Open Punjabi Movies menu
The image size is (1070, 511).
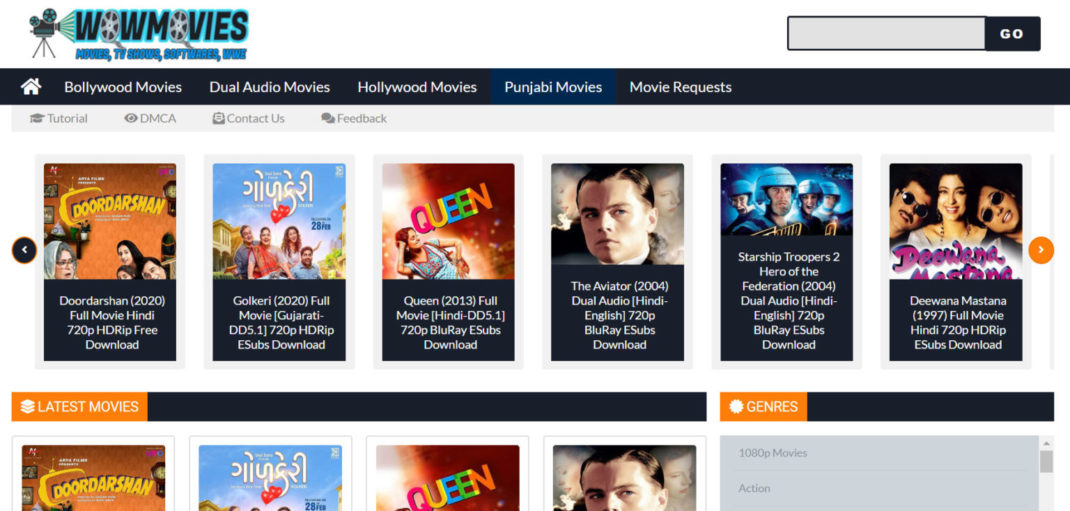pos(553,87)
